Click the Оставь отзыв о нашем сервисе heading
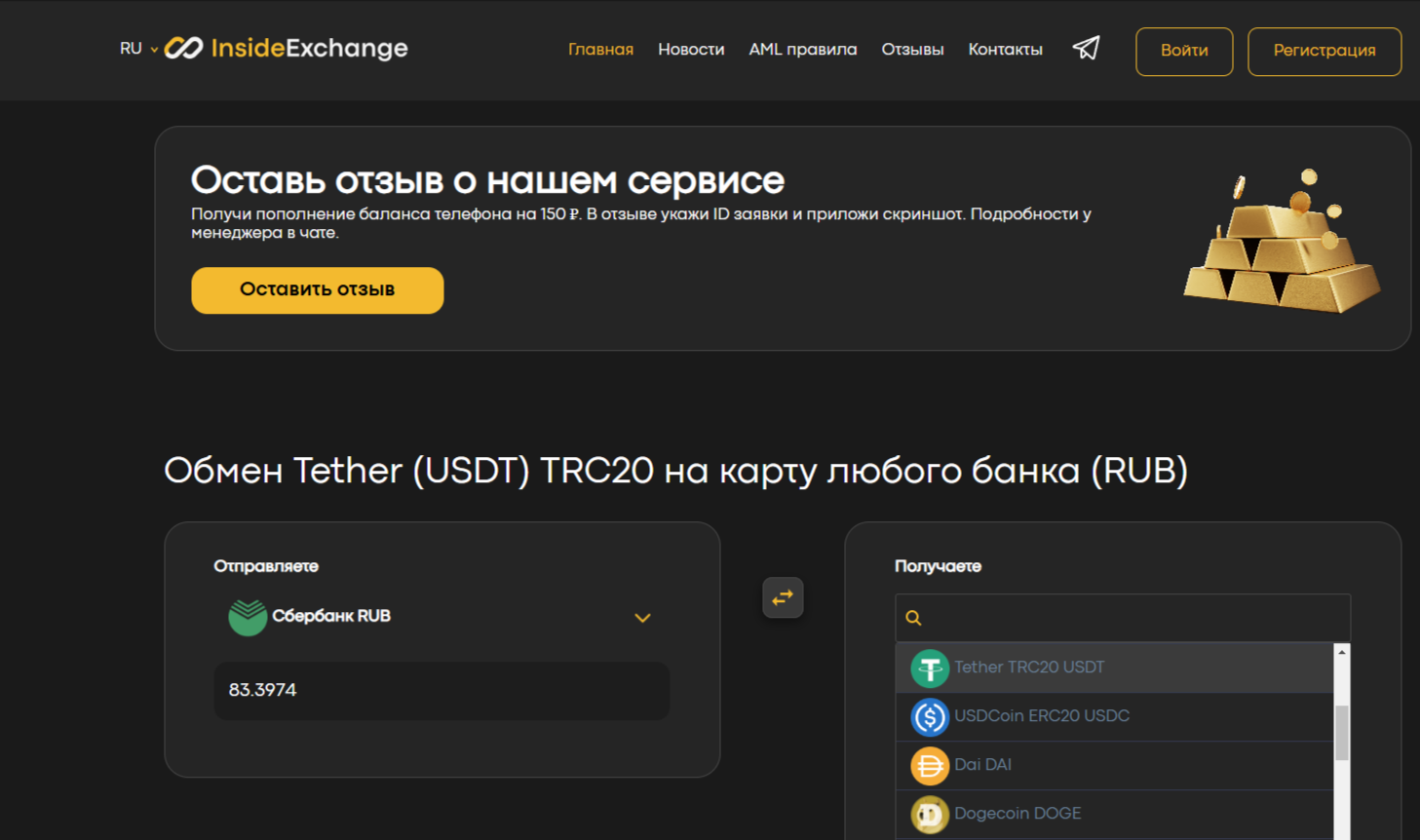This screenshot has width=1420, height=840. point(487,180)
